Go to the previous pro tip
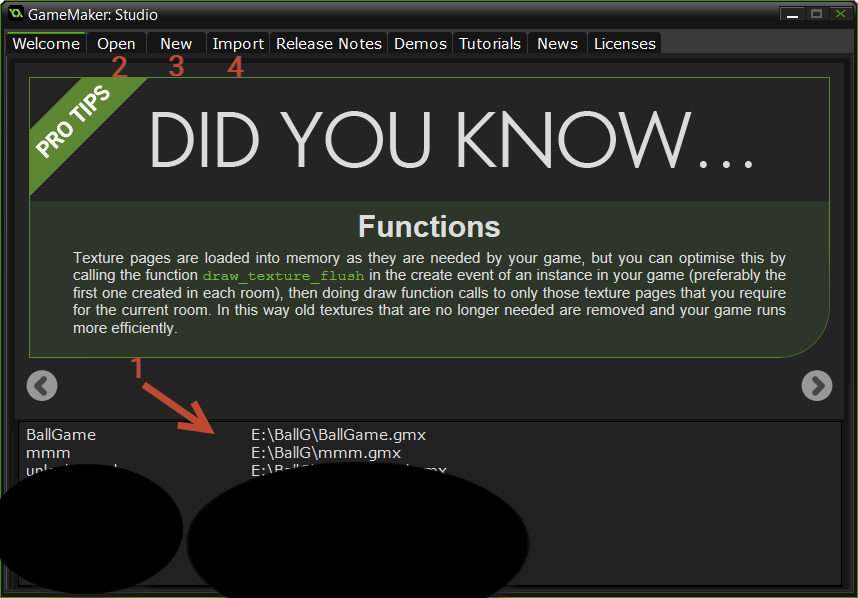858x598 pixels. click(42, 385)
